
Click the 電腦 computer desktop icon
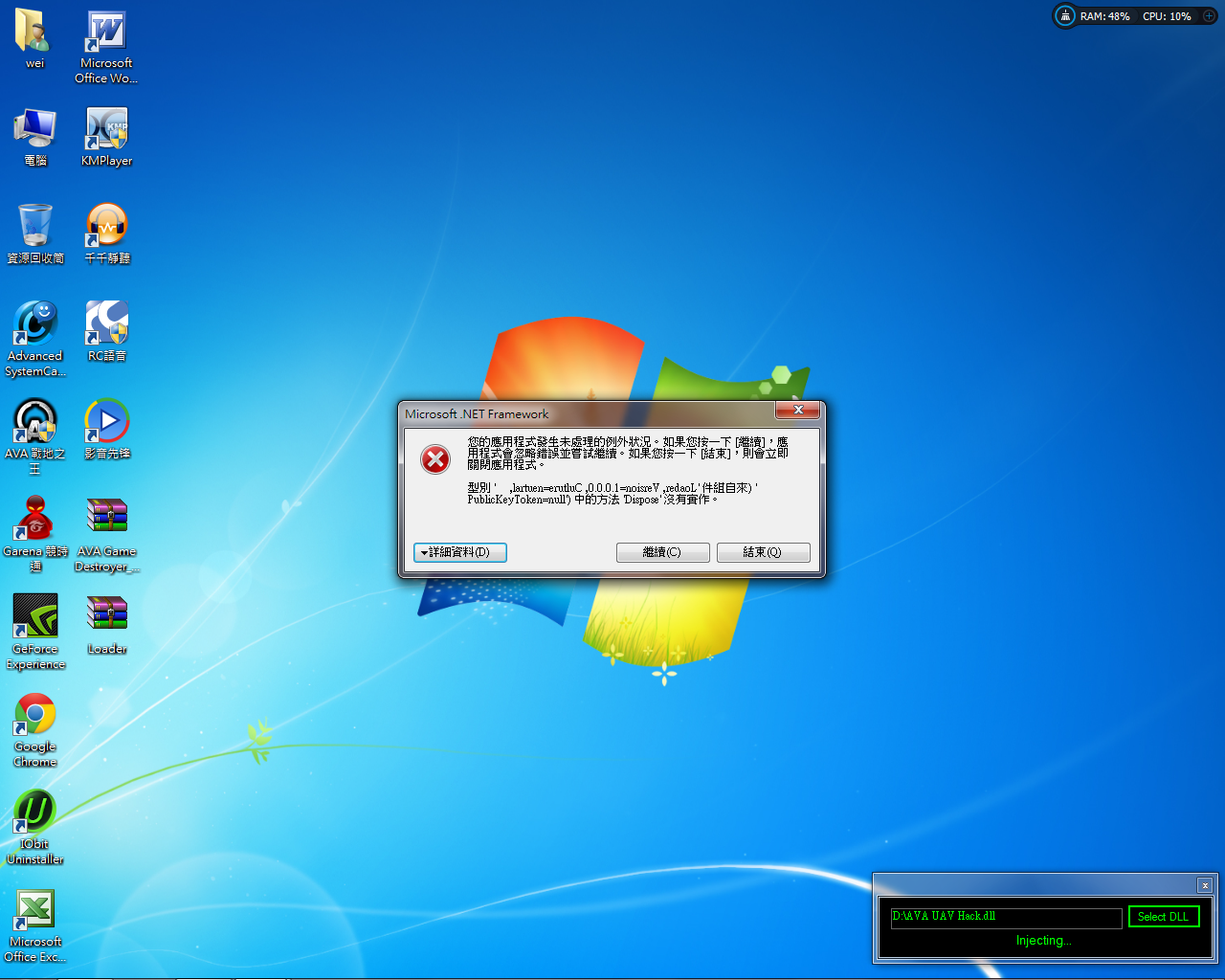[34, 137]
